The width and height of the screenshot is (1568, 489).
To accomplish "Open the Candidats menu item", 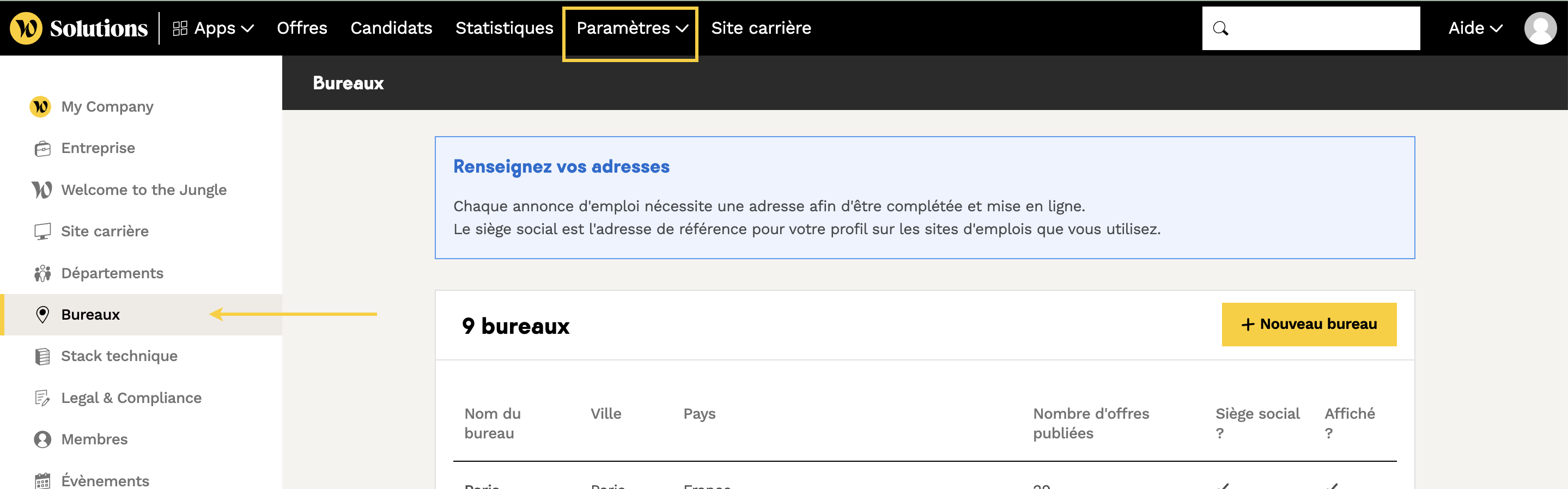I will coord(391,28).
